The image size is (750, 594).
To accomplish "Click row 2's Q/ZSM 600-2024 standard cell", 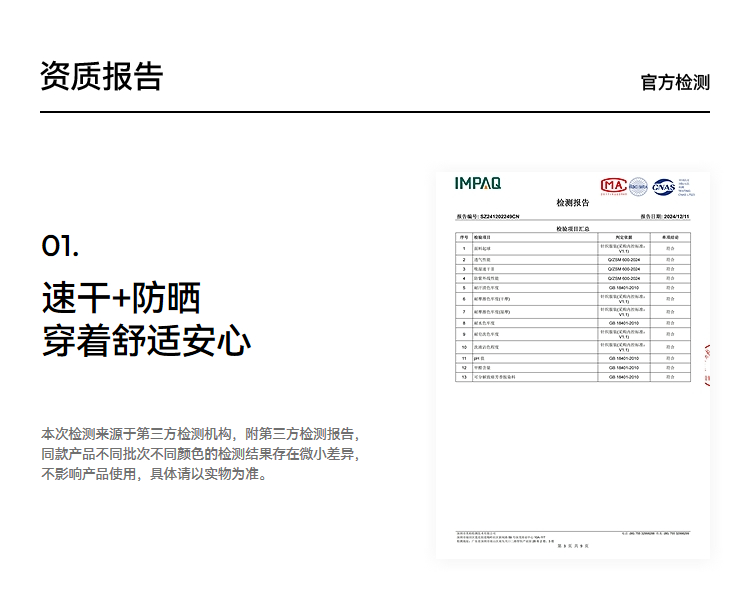I will coord(623,258).
